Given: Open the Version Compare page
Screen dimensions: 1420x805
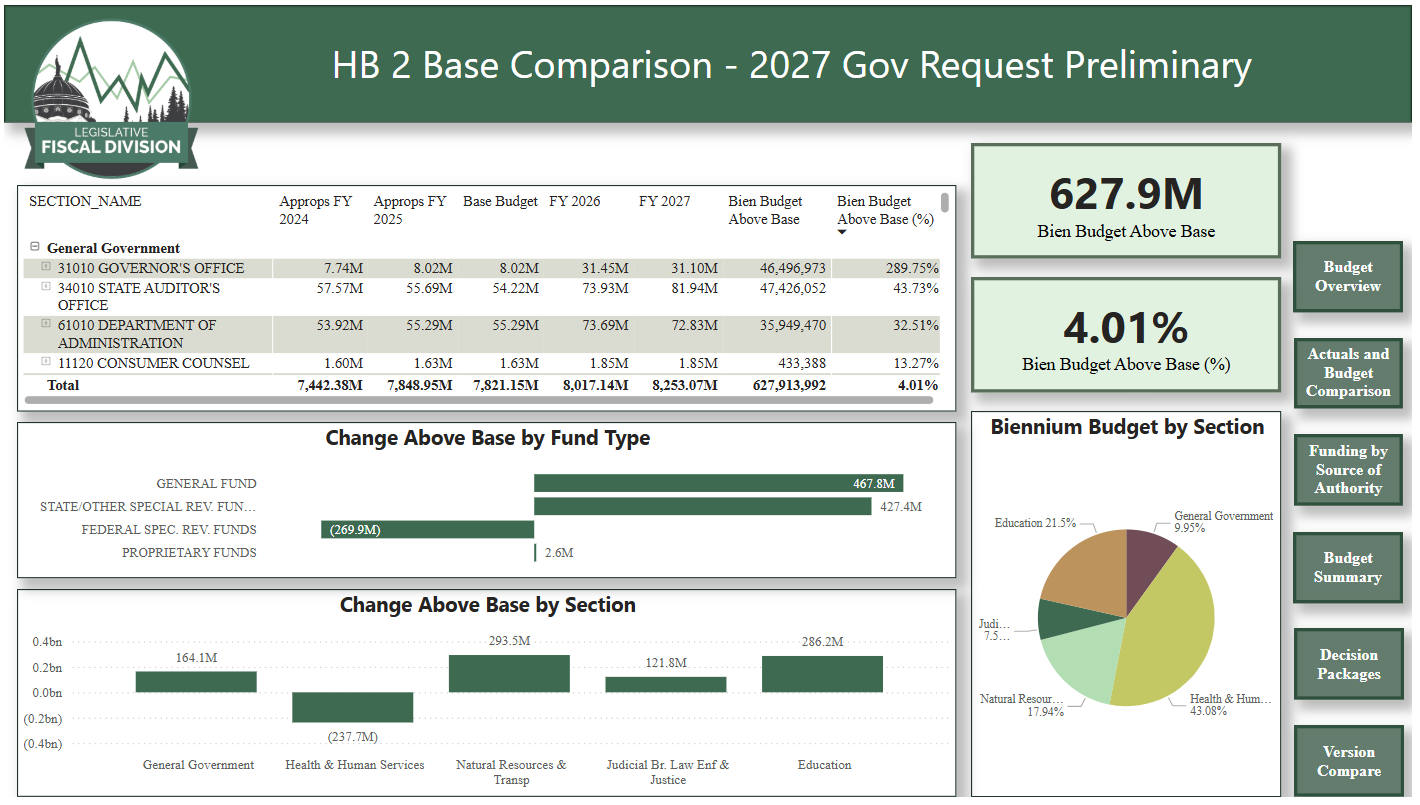Looking at the screenshot, I should pyautogui.click(x=1347, y=762).
